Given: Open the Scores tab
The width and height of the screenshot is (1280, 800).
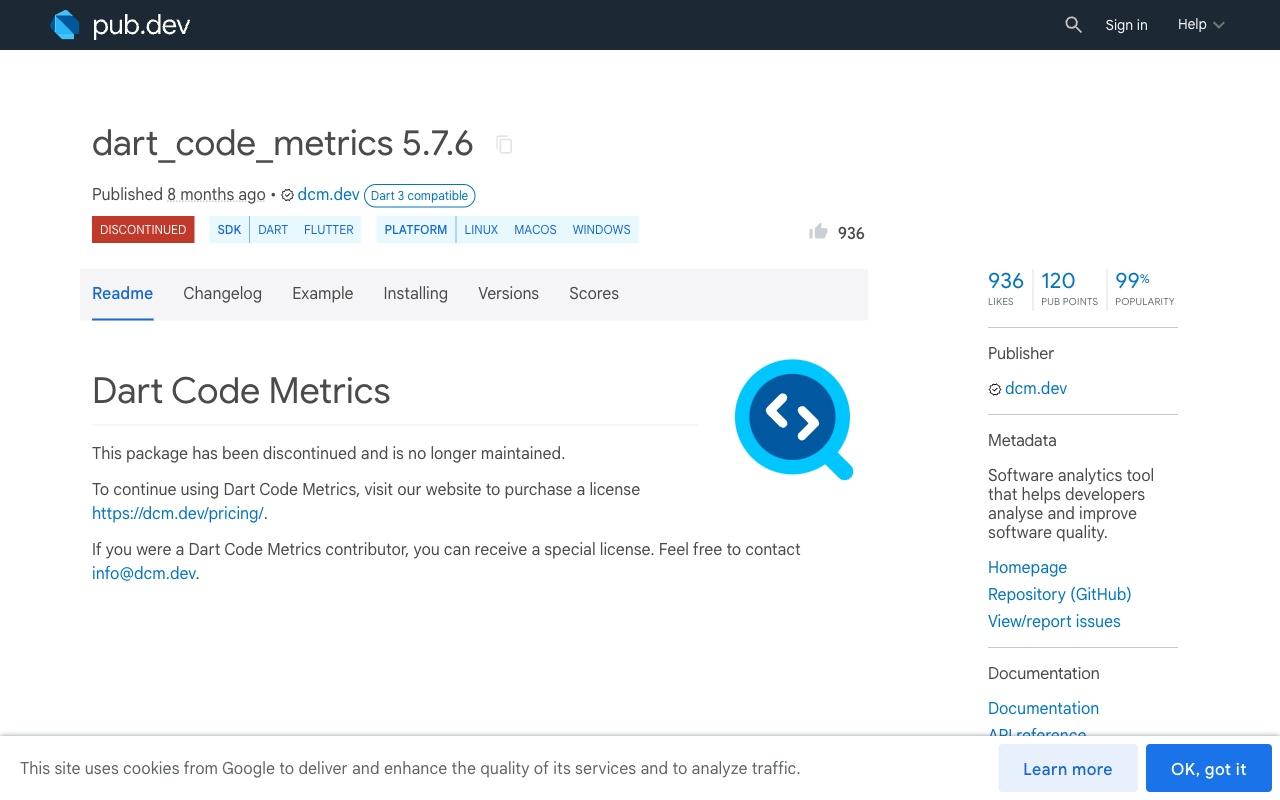Looking at the screenshot, I should tap(594, 293).
